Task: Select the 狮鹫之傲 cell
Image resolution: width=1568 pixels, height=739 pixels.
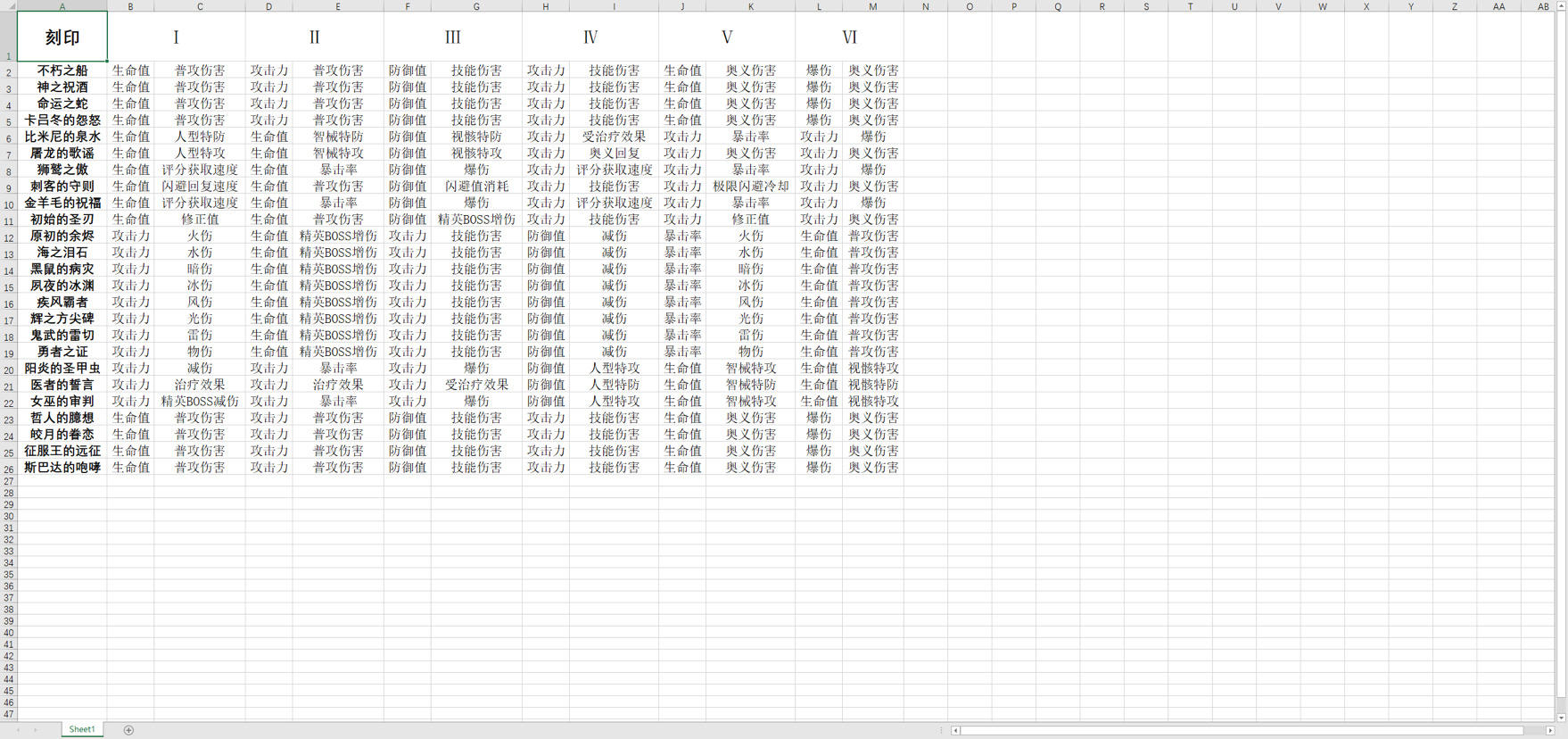Action: [x=62, y=170]
